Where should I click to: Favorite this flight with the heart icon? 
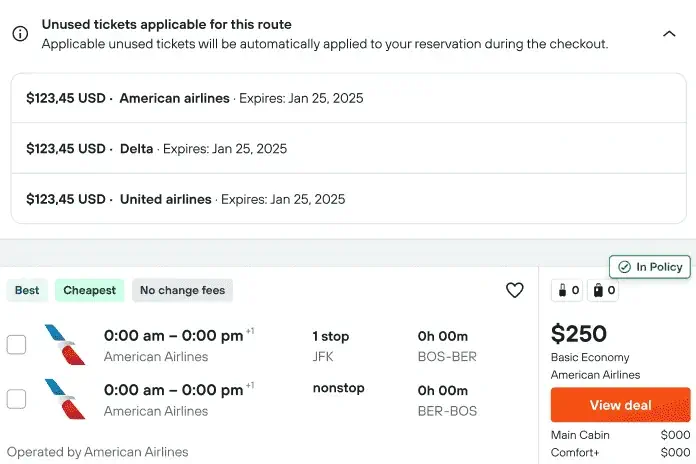coord(514,290)
